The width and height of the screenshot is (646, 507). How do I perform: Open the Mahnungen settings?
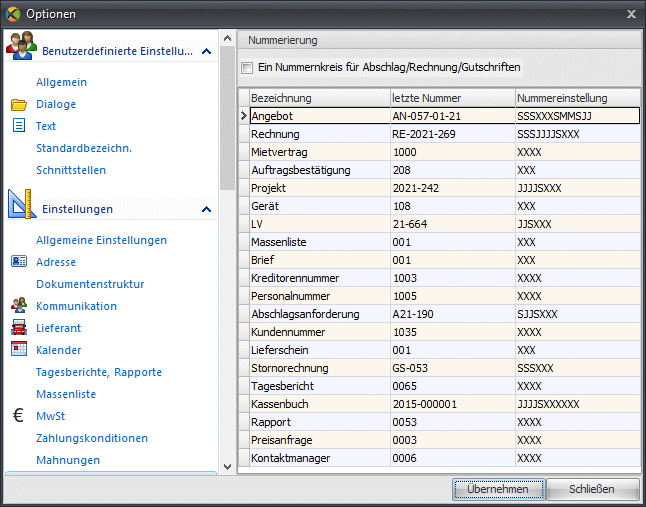click(x=68, y=460)
